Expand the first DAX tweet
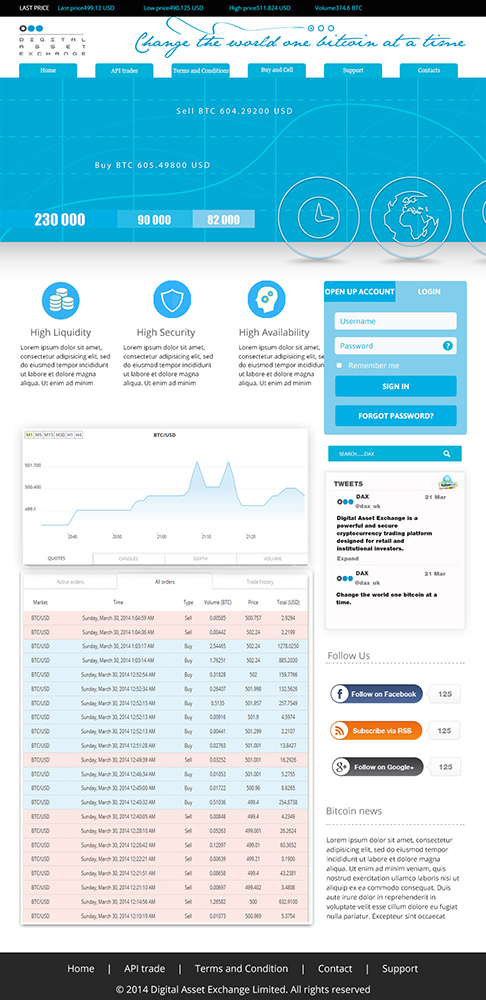 pyautogui.click(x=348, y=558)
